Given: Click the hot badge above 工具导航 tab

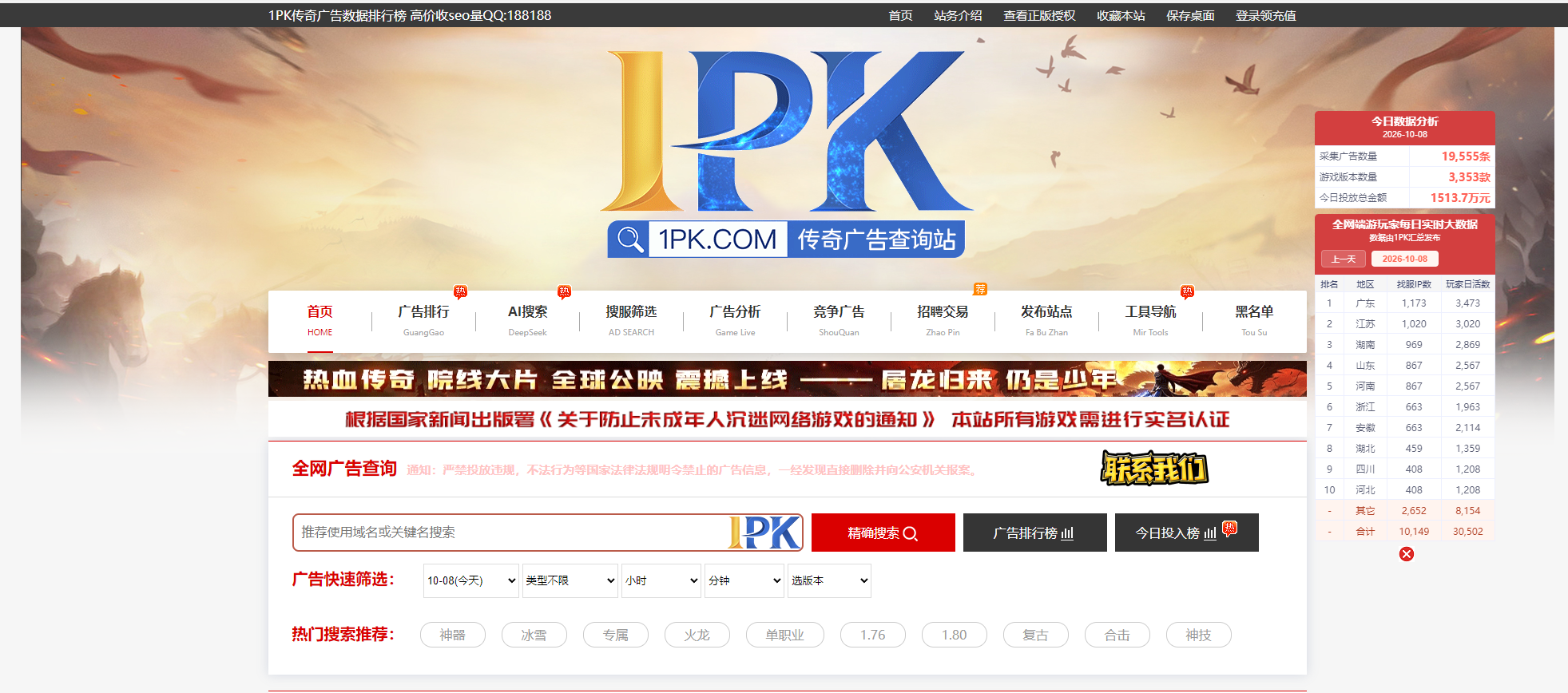Looking at the screenshot, I should point(1187,291).
